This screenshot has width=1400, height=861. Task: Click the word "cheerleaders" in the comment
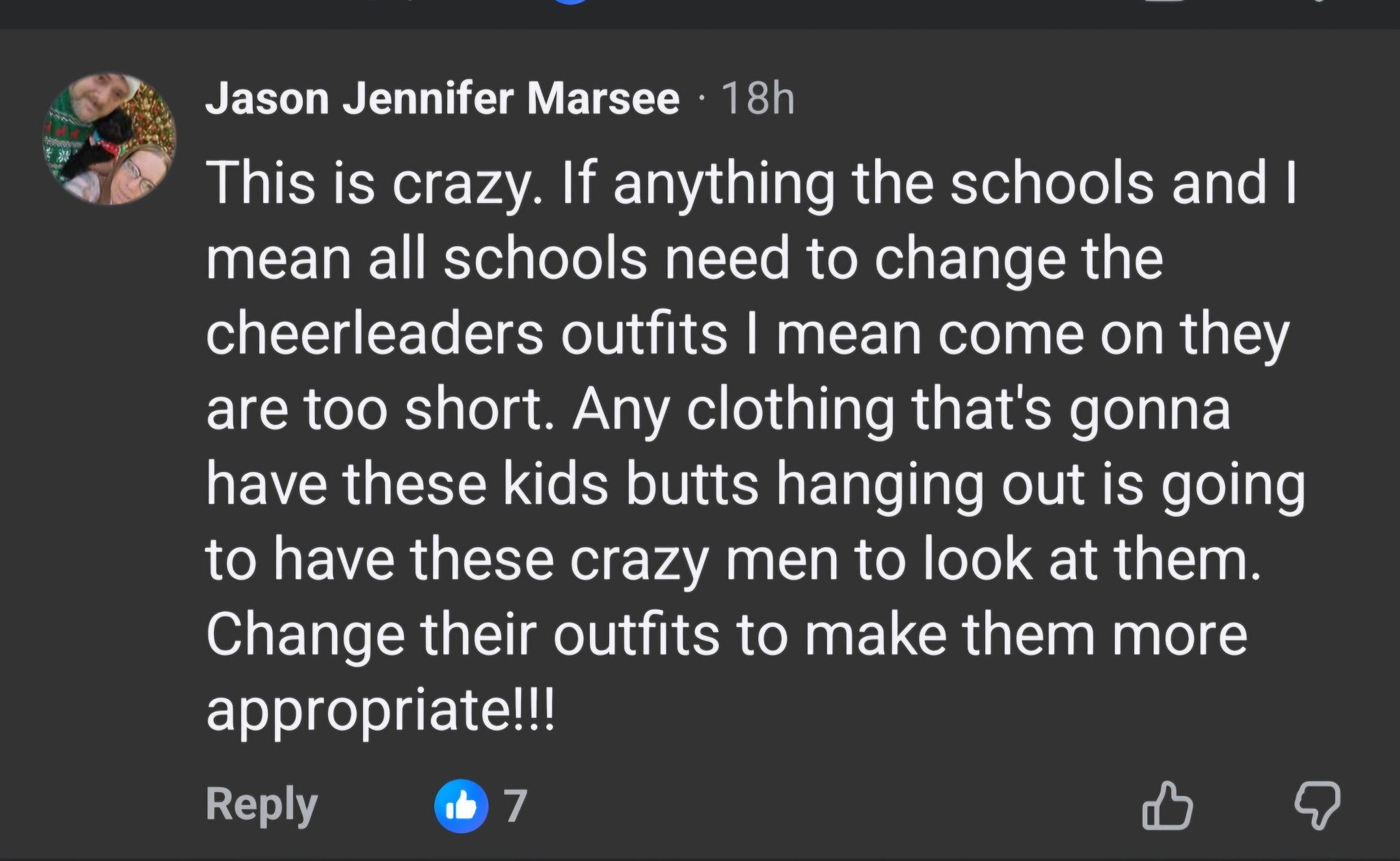375,334
